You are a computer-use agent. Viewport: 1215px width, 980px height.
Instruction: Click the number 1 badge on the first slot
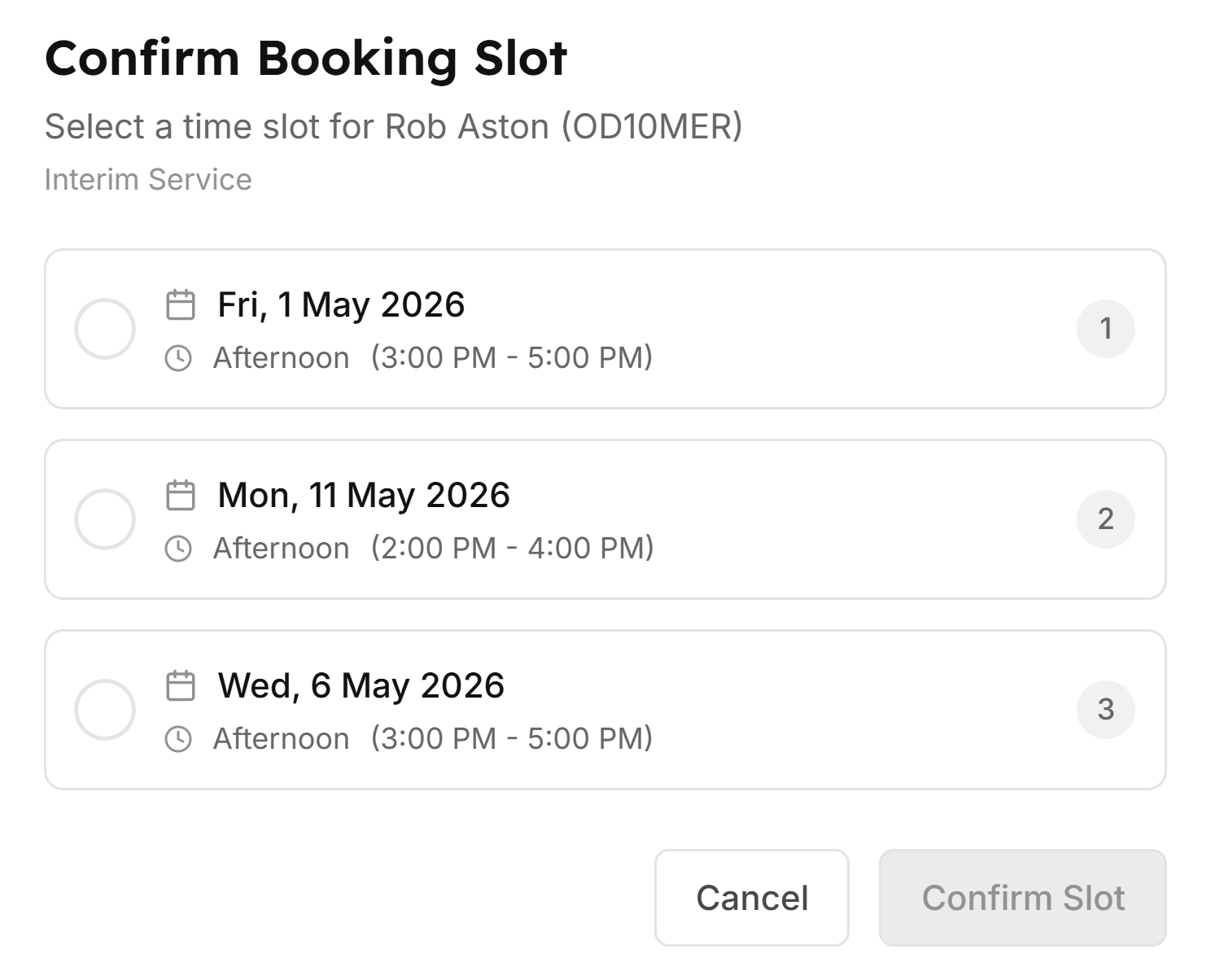pyautogui.click(x=1106, y=328)
